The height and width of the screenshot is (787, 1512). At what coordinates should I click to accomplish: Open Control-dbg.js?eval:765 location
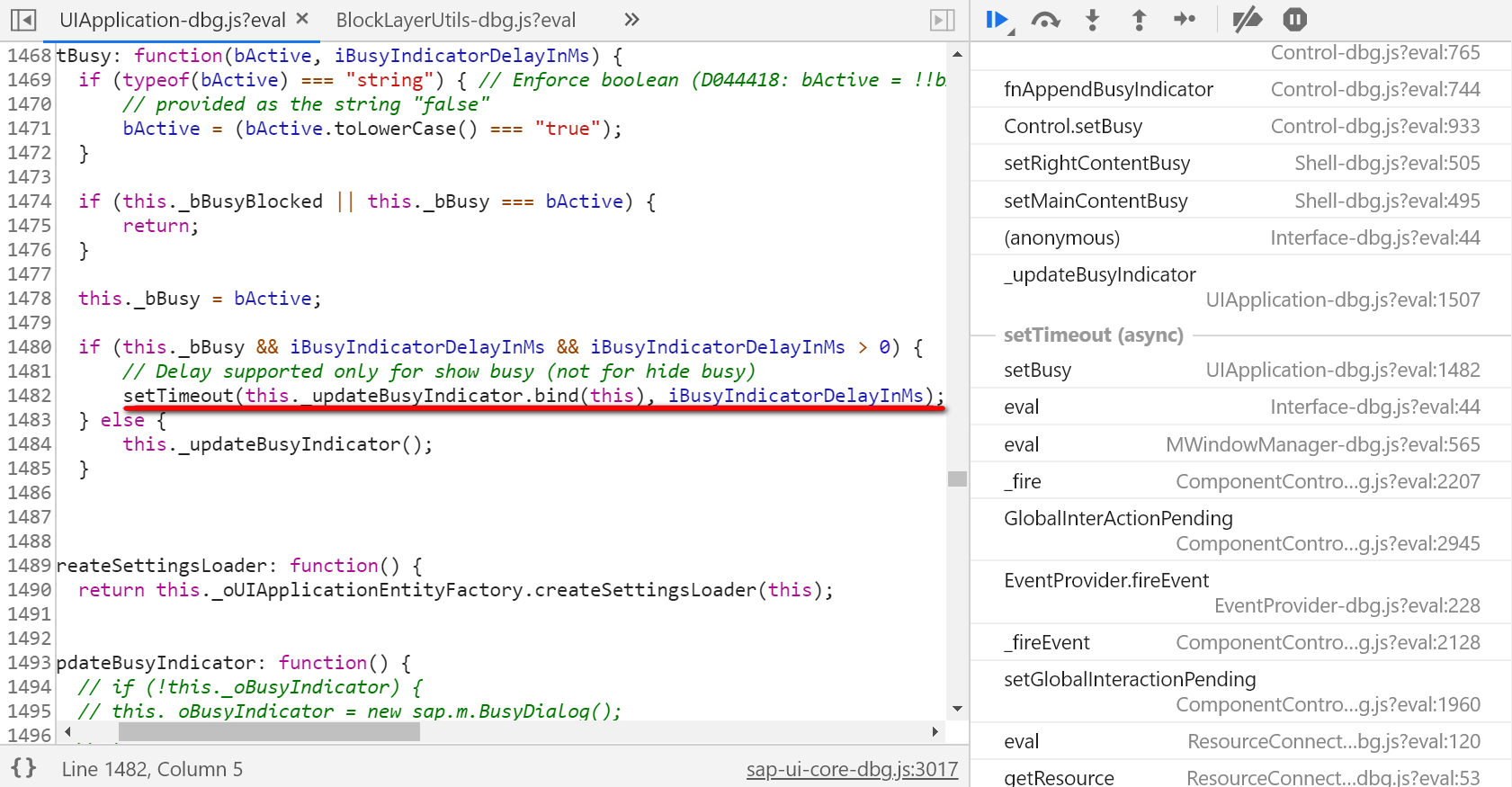pos(1375,52)
